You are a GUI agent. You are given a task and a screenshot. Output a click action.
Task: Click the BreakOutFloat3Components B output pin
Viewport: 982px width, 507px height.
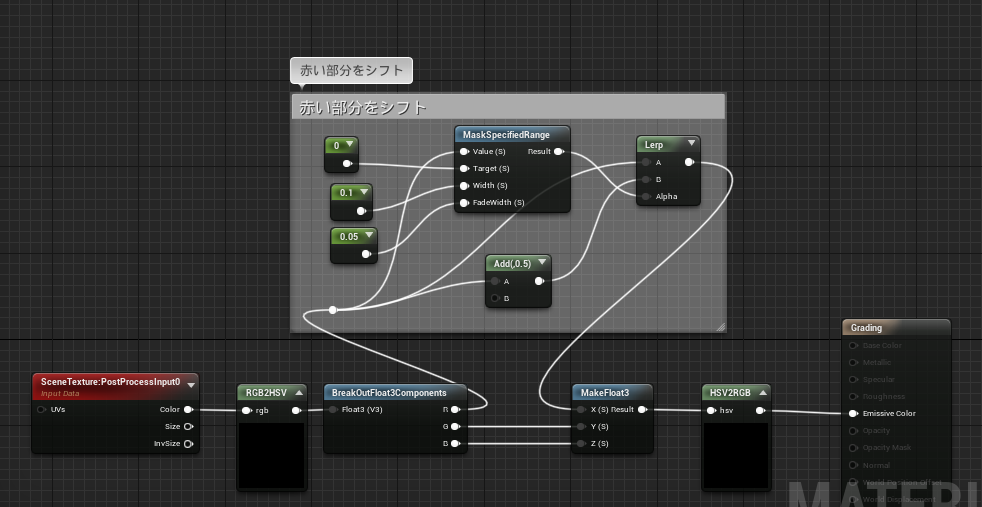(x=455, y=443)
